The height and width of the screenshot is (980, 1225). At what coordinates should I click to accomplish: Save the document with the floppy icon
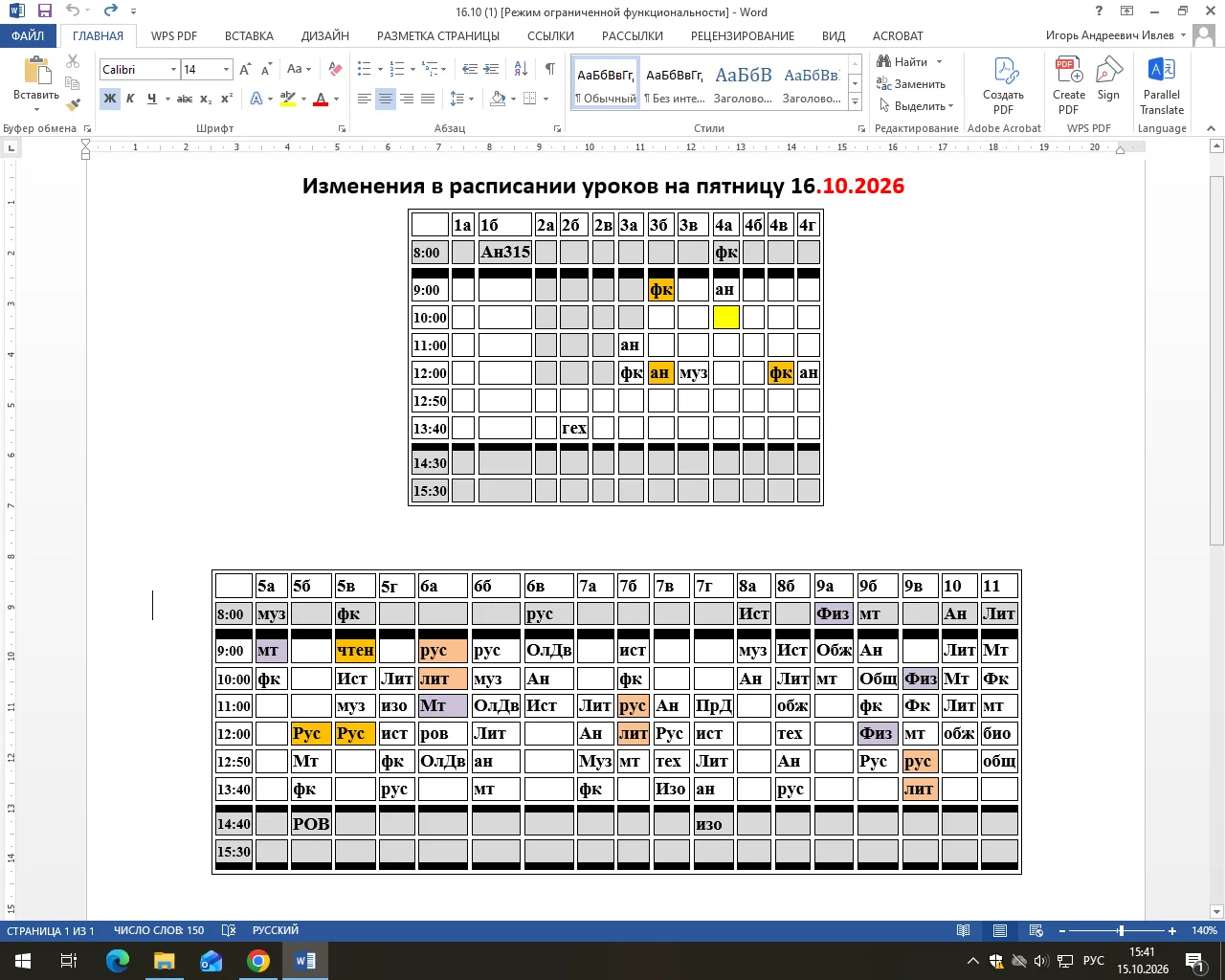click(x=44, y=11)
